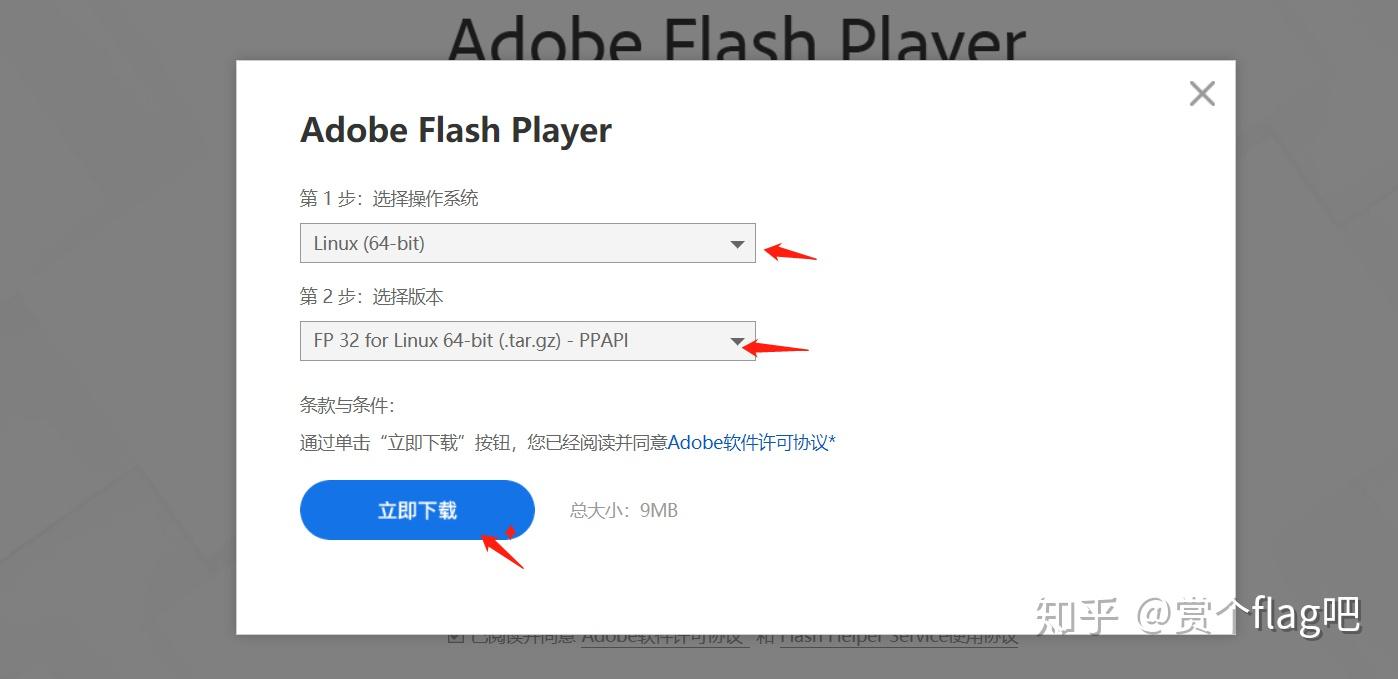Click the 总大小: 9MB size label
The height and width of the screenshot is (679, 1398).
624,511
